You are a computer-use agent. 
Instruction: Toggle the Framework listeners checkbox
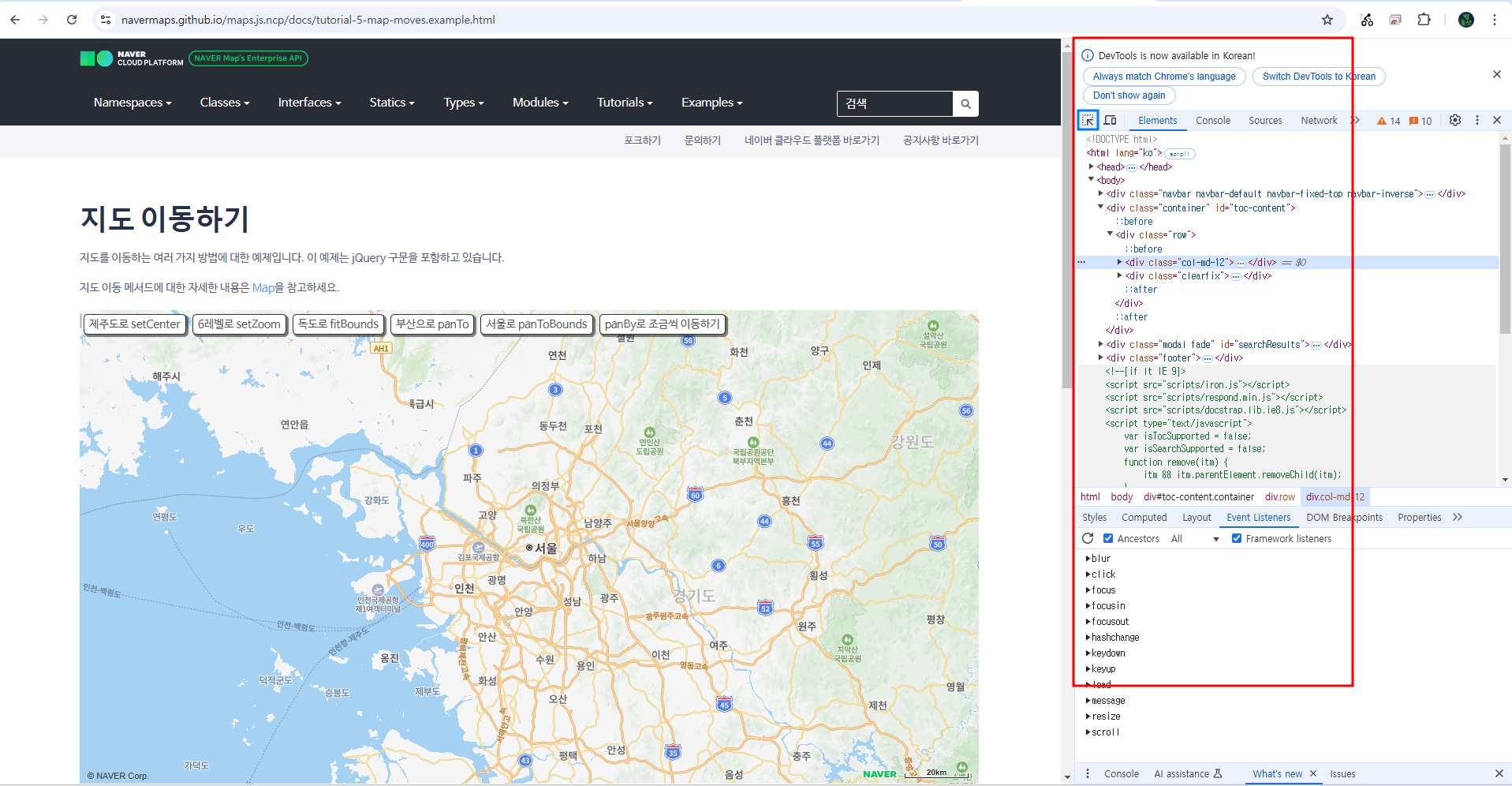pyautogui.click(x=1237, y=538)
